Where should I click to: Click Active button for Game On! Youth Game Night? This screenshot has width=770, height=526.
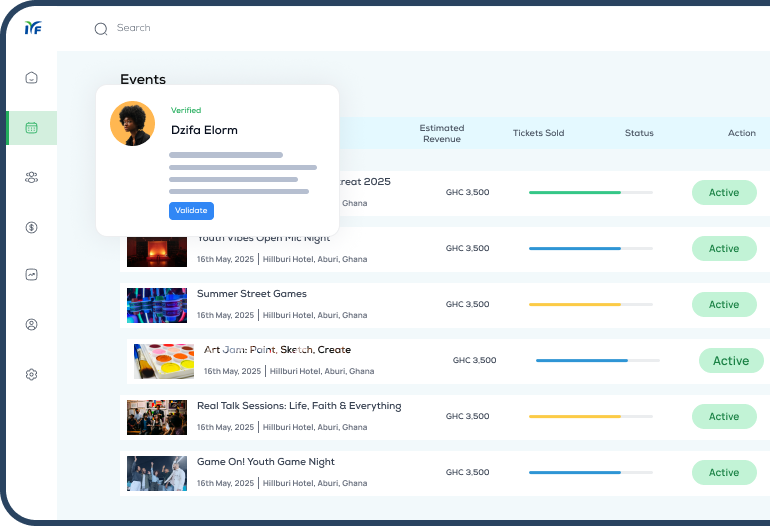[723, 473]
